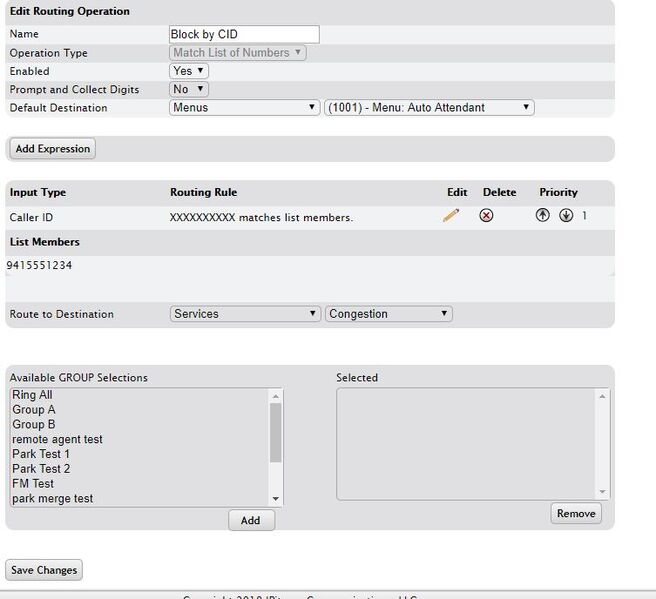The image size is (656, 599).
Task: Click the Remove button under Selected
Action: pyautogui.click(x=575, y=513)
